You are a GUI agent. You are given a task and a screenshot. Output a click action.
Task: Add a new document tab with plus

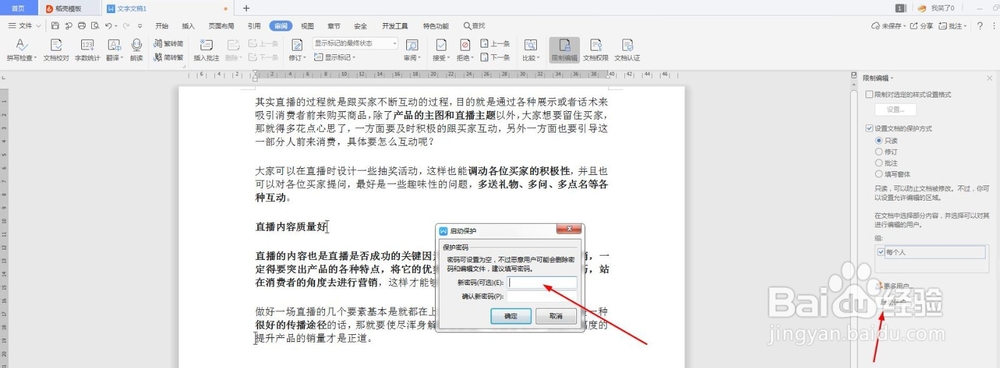[246, 8]
